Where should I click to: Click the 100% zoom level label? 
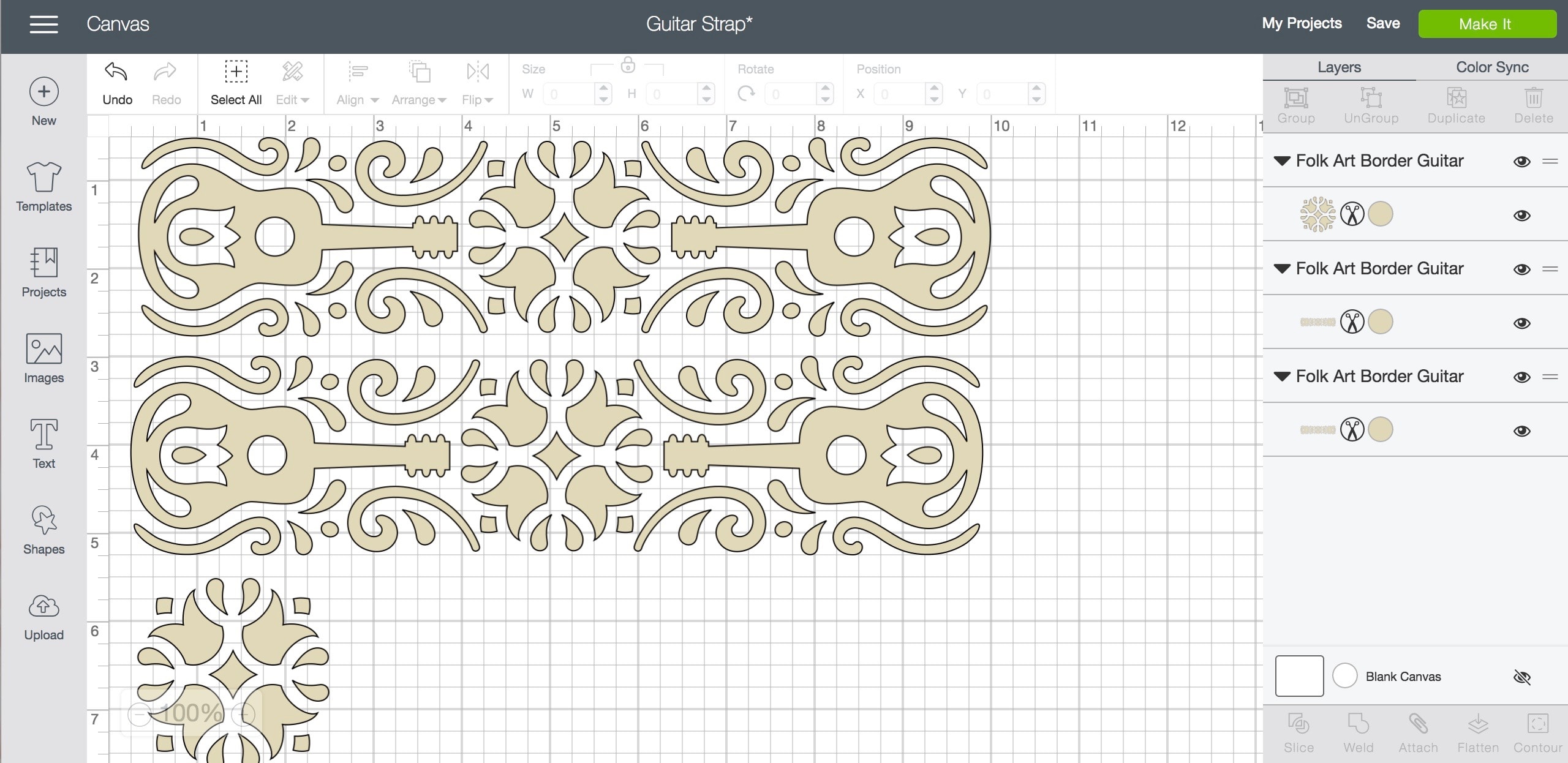pos(191,713)
